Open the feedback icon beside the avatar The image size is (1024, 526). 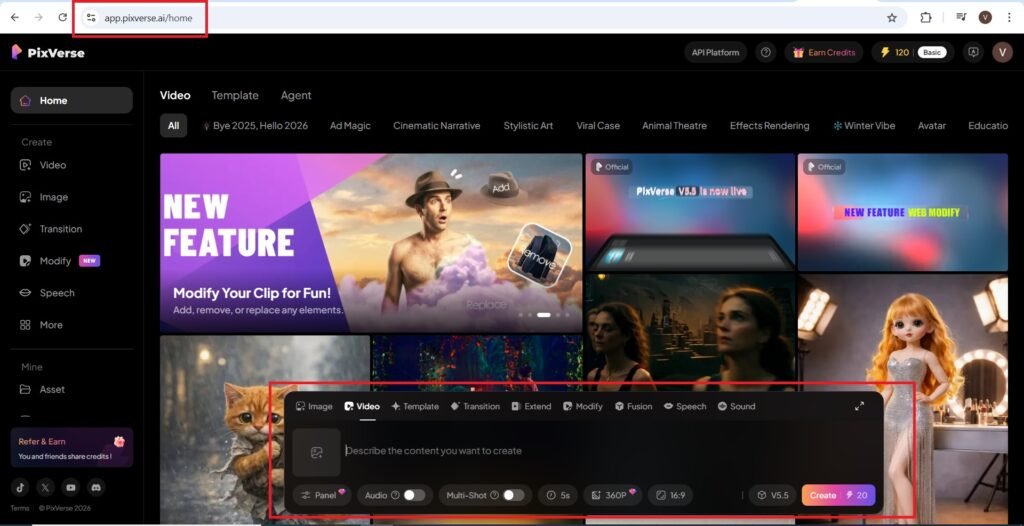click(974, 52)
